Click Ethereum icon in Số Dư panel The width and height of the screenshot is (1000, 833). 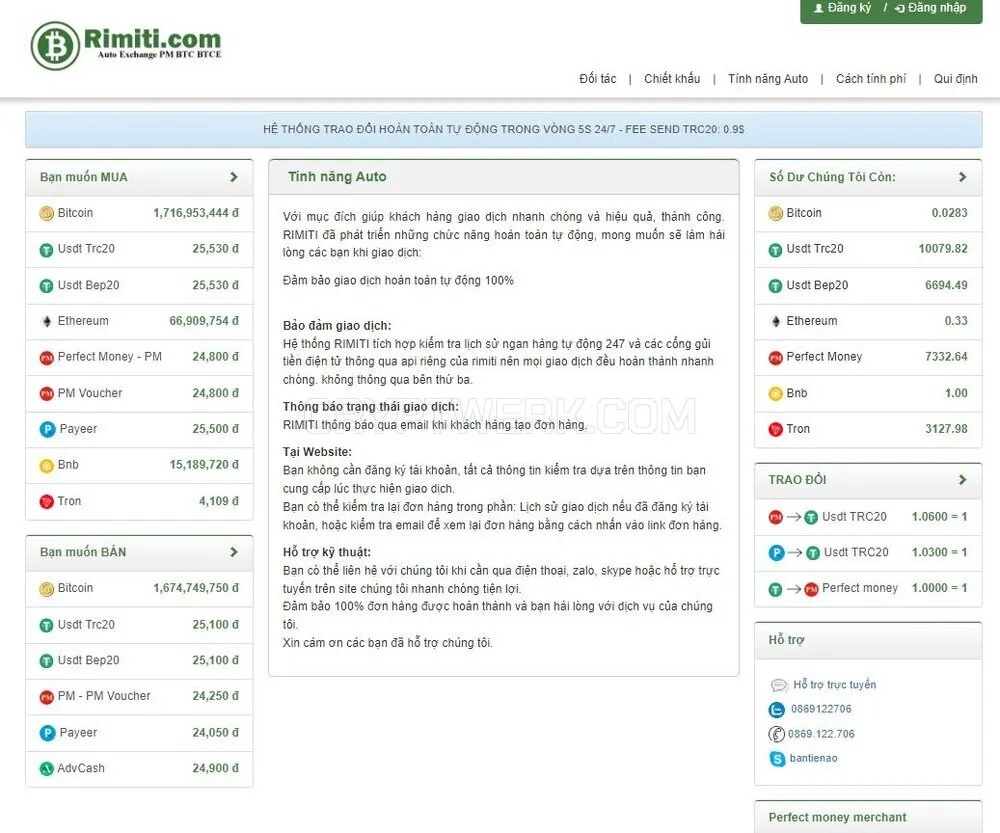pyautogui.click(x=776, y=321)
